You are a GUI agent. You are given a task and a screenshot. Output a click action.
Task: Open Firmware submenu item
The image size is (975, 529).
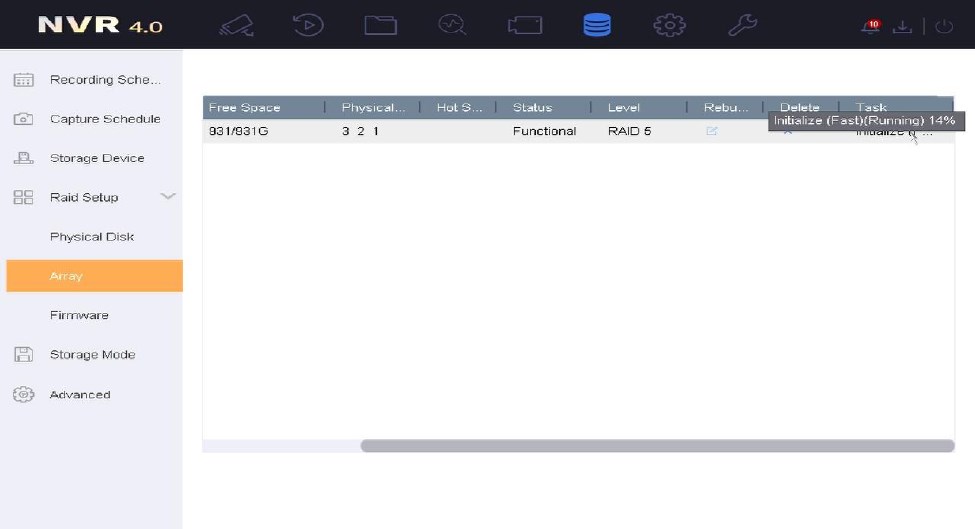tap(79, 315)
